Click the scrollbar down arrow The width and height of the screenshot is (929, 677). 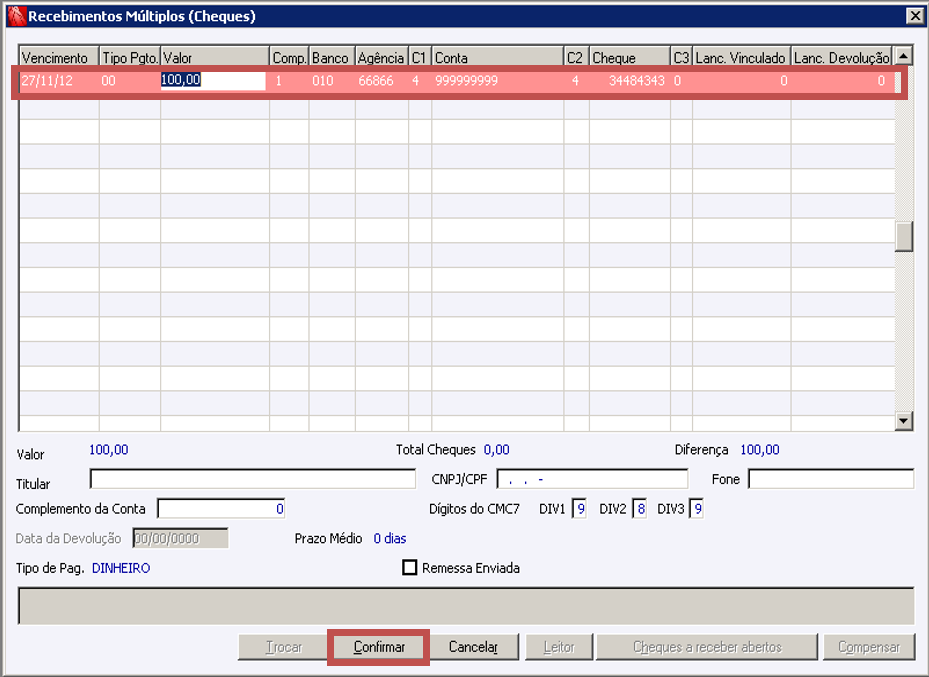[903, 421]
